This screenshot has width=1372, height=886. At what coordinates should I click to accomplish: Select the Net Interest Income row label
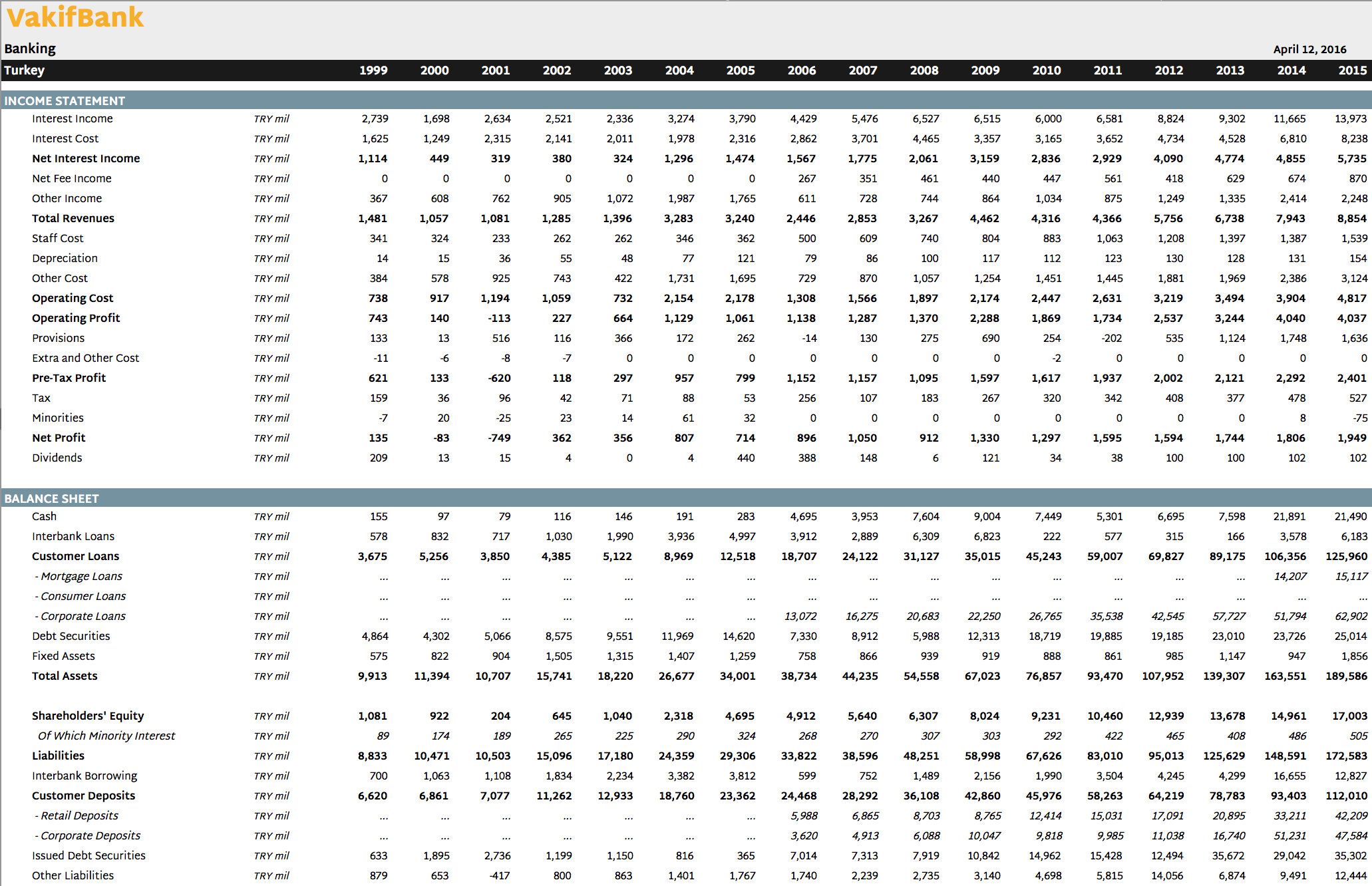coord(86,158)
